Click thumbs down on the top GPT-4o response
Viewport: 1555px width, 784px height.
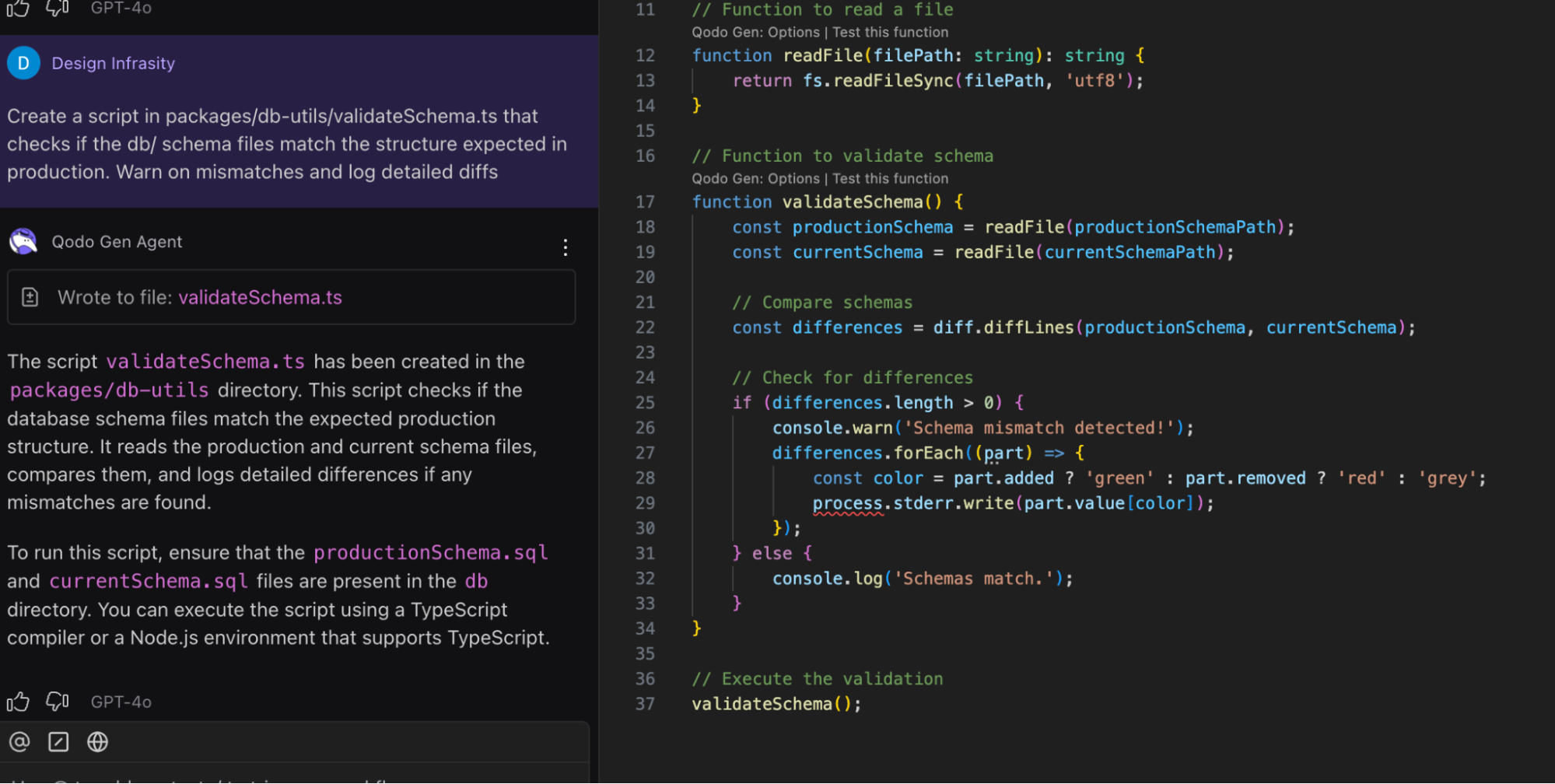click(x=58, y=8)
